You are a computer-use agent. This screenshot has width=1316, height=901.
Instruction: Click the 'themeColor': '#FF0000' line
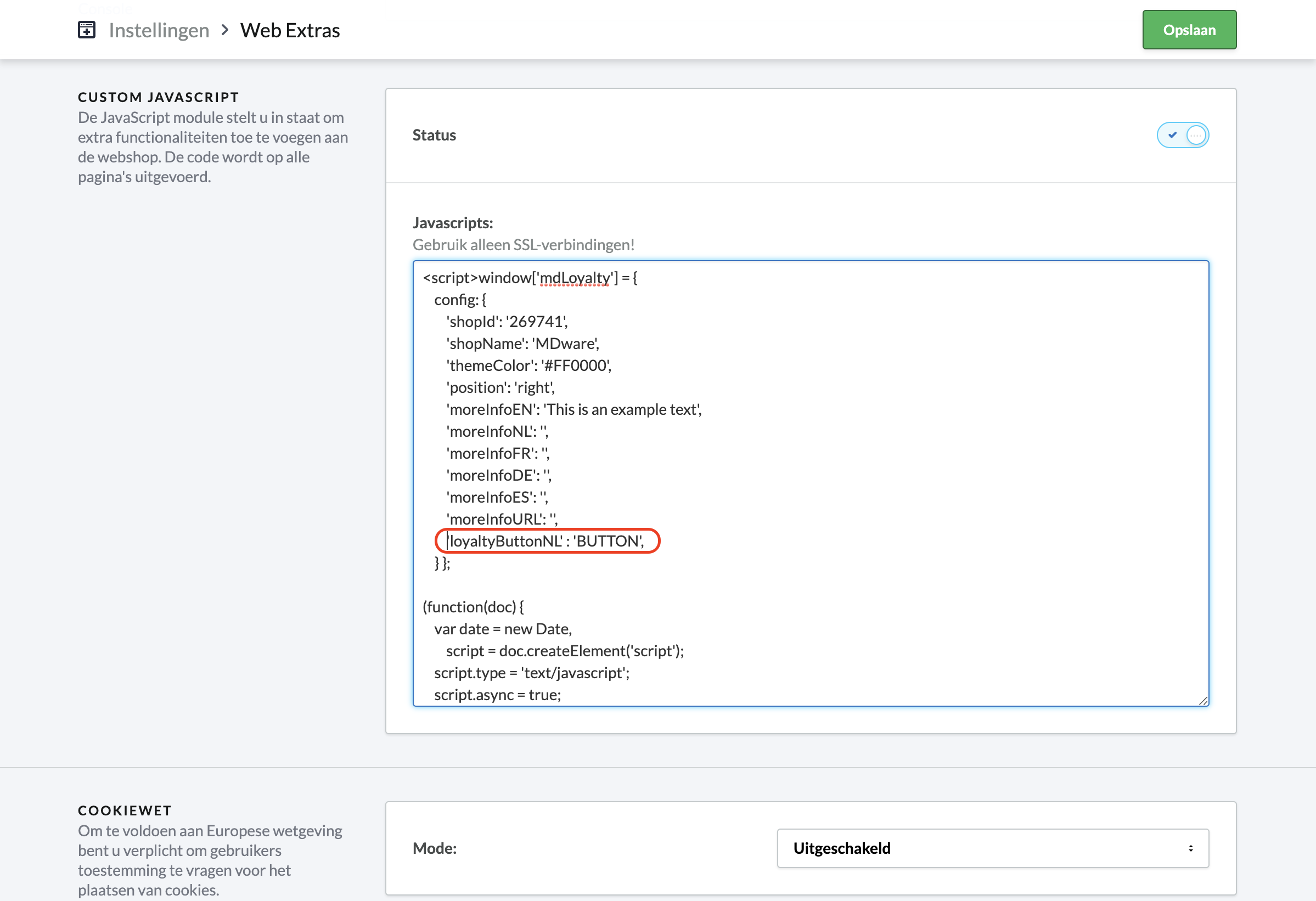[x=529, y=365]
